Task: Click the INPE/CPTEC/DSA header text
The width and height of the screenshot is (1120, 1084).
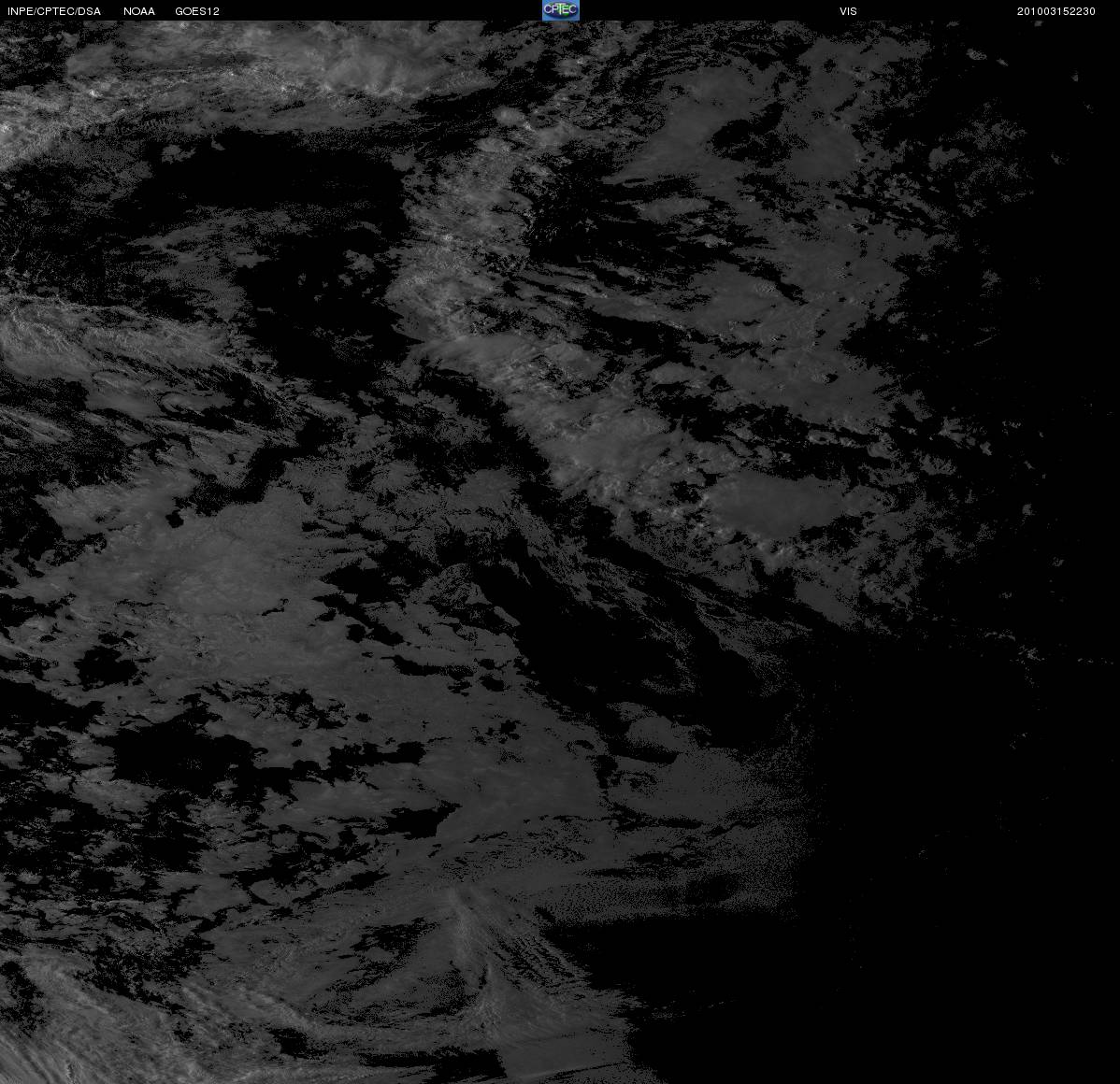Action: coord(54,11)
